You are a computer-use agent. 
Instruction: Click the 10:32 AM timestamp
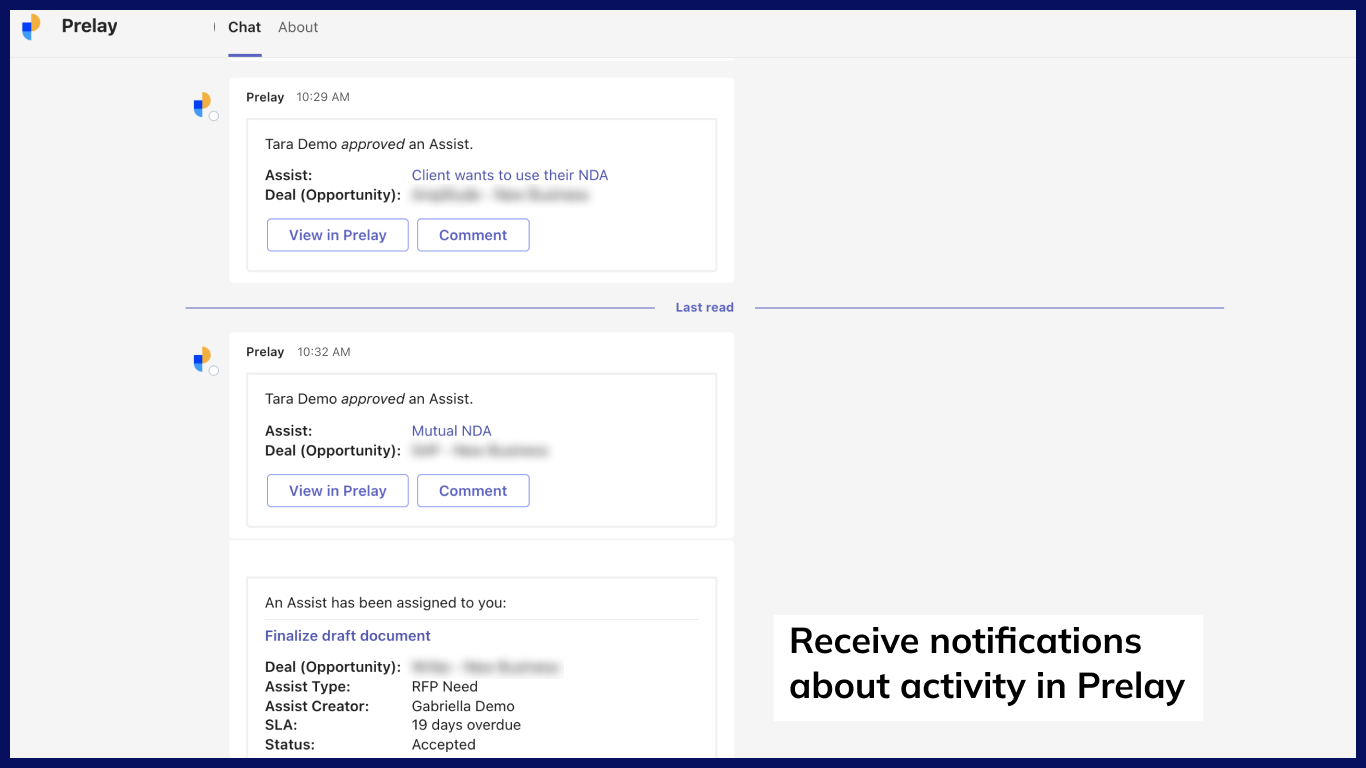coord(323,352)
